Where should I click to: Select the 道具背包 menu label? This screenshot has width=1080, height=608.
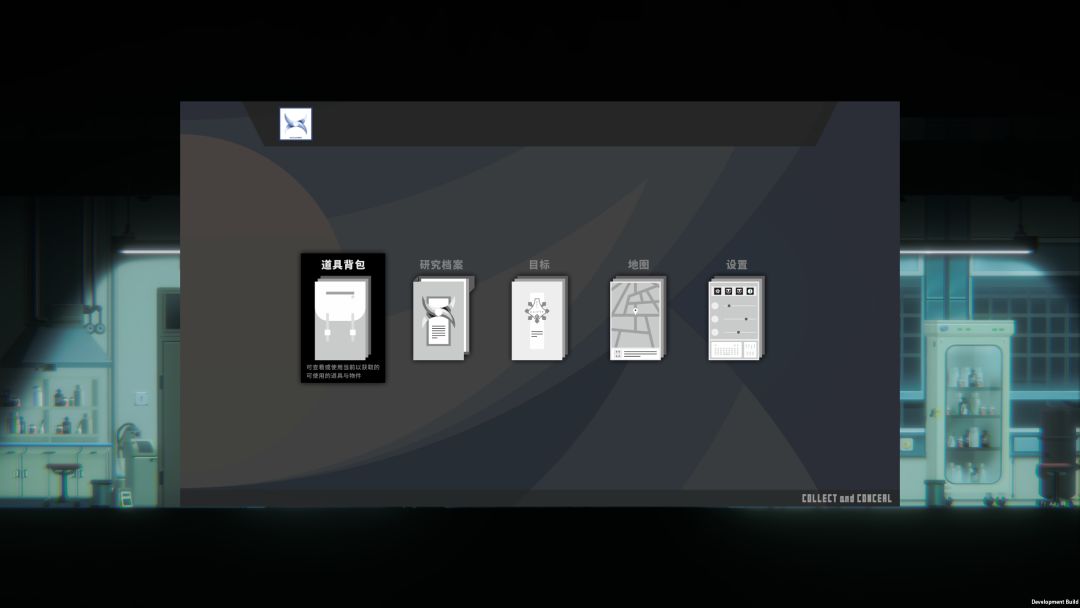coord(342,265)
